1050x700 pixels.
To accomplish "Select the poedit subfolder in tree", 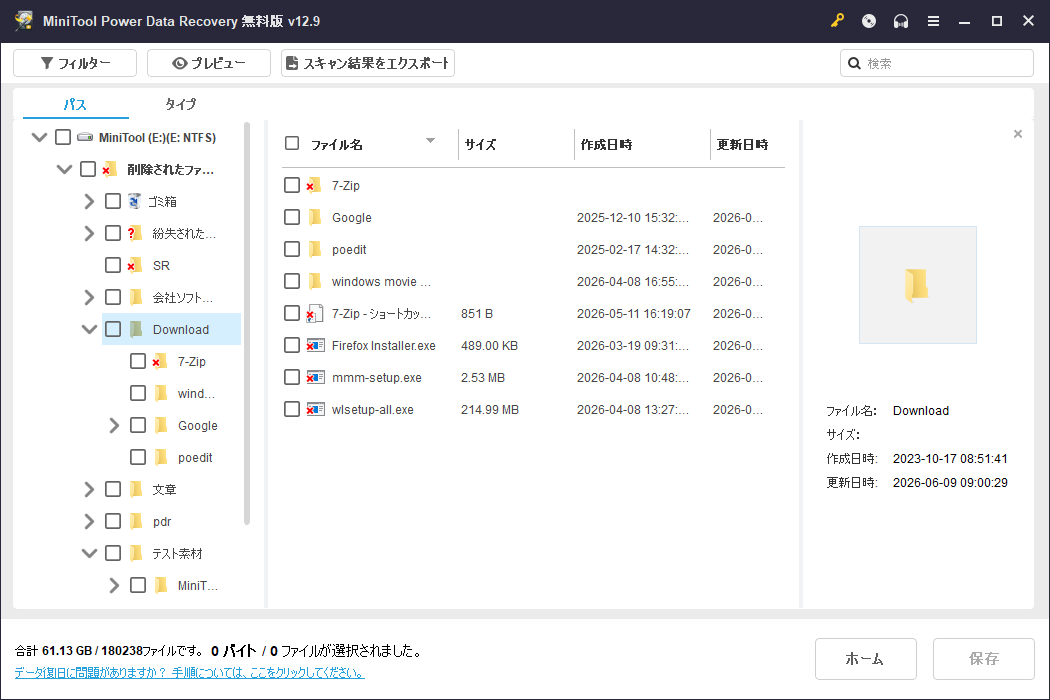I will [x=195, y=458].
